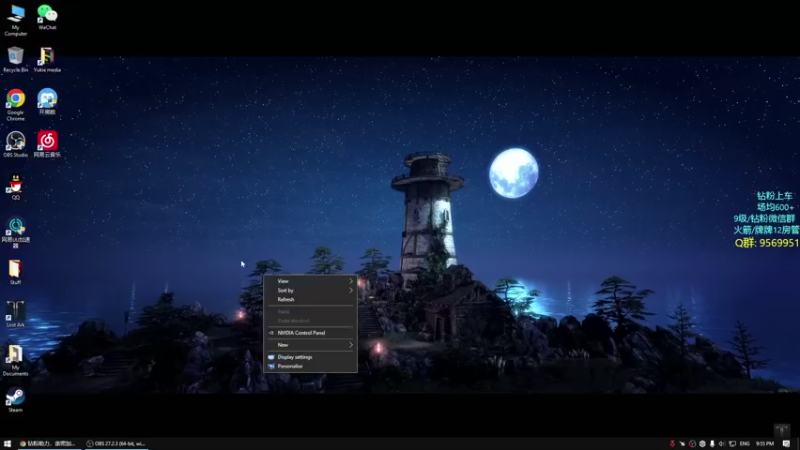
Task: Select the My Computer desktop icon
Action: click(x=16, y=20)
